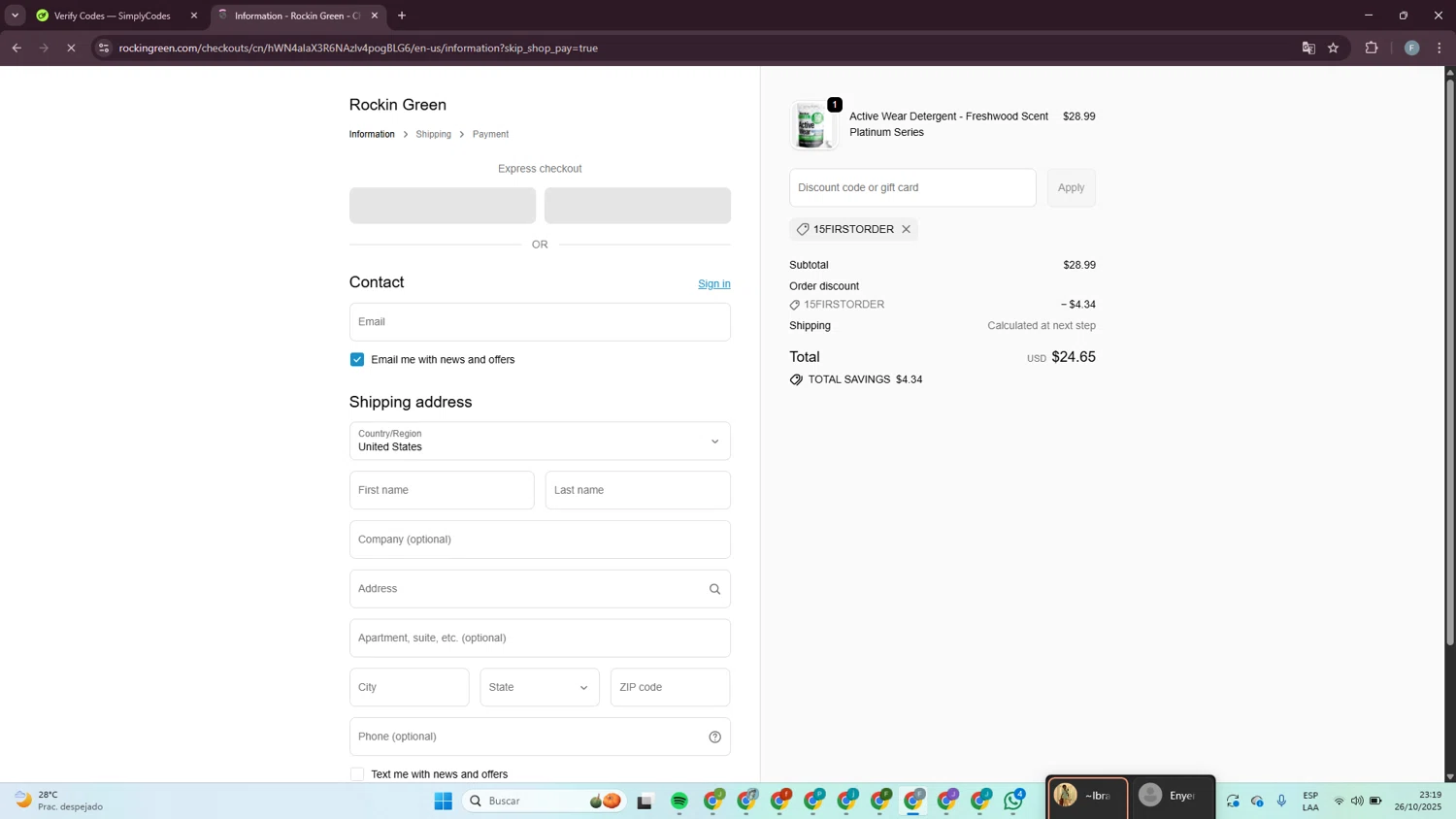This screenshot has height=819, width=1456.
Task: Click the Active Wear Detergent product thumbnail
Action: pos(812,125)
